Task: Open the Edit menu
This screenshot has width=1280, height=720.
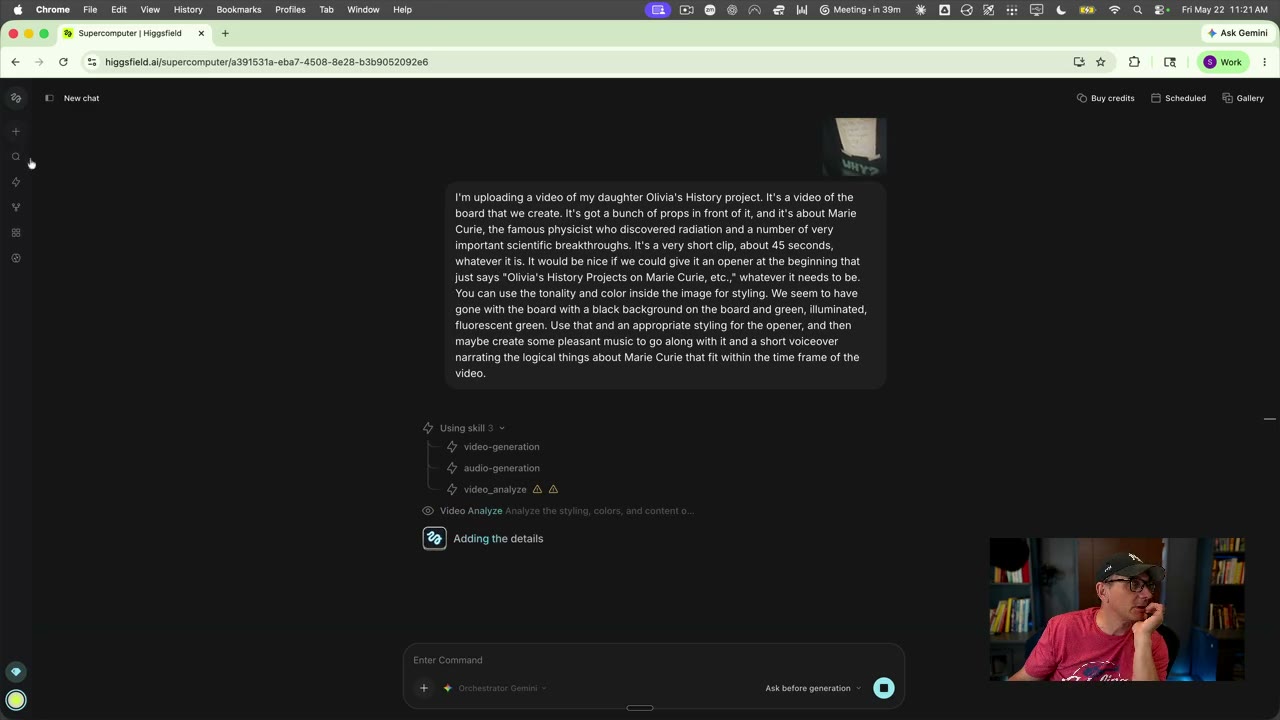Action: [x=119, y=9]
